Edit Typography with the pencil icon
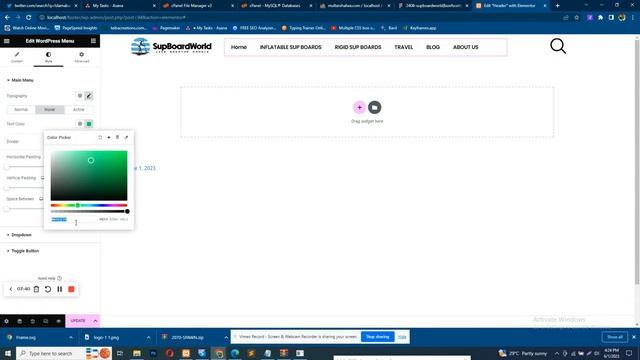640x360 pixels. tap(89, 96)
